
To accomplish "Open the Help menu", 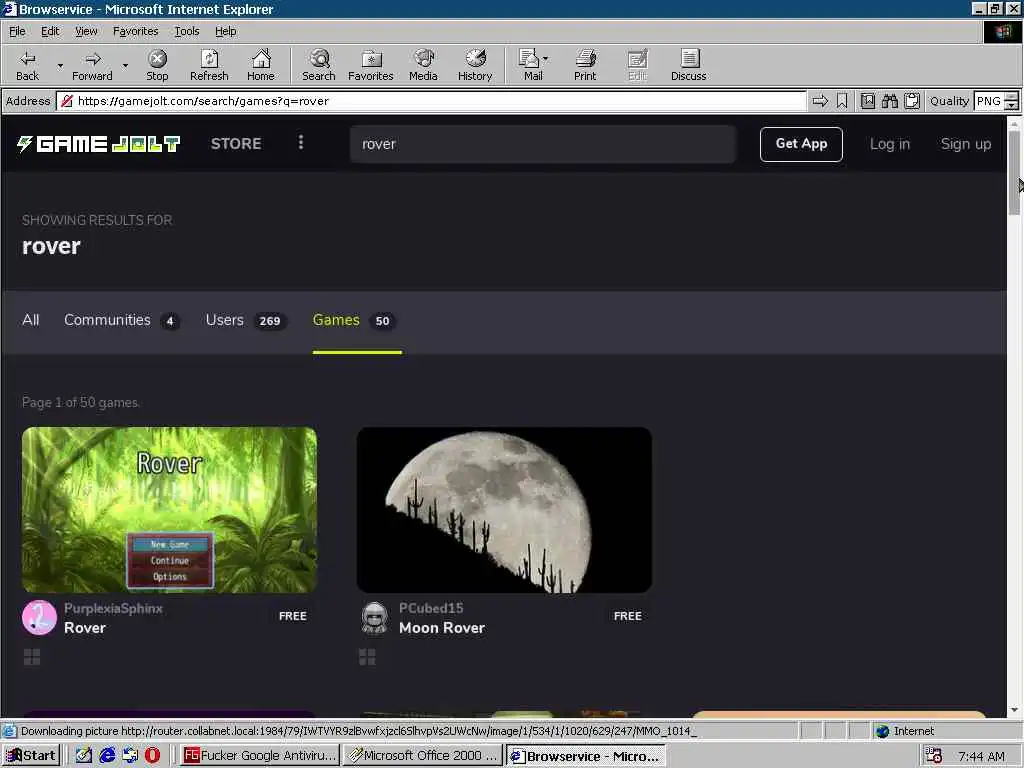I will point(225,31).
